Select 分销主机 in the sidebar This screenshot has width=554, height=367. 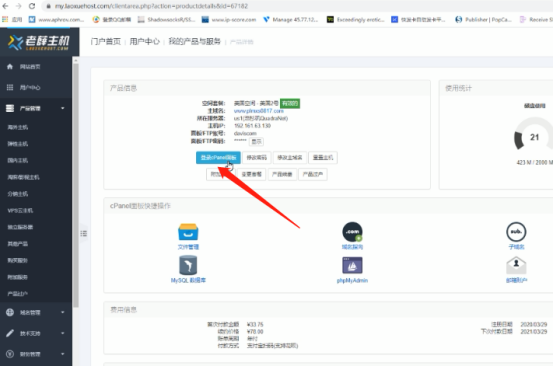[x=18, y=194]
